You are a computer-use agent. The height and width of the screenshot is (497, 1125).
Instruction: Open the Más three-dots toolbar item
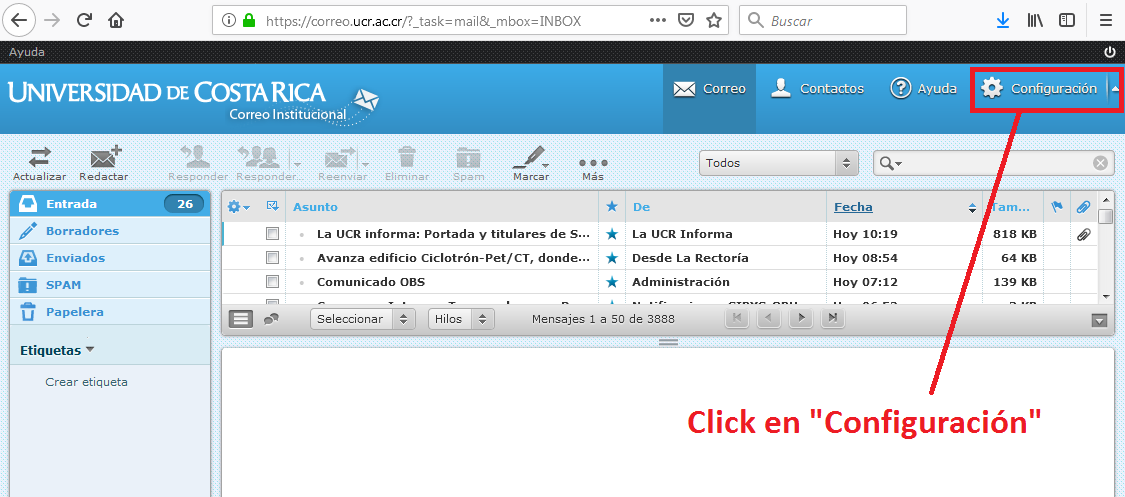pos(593,168)
